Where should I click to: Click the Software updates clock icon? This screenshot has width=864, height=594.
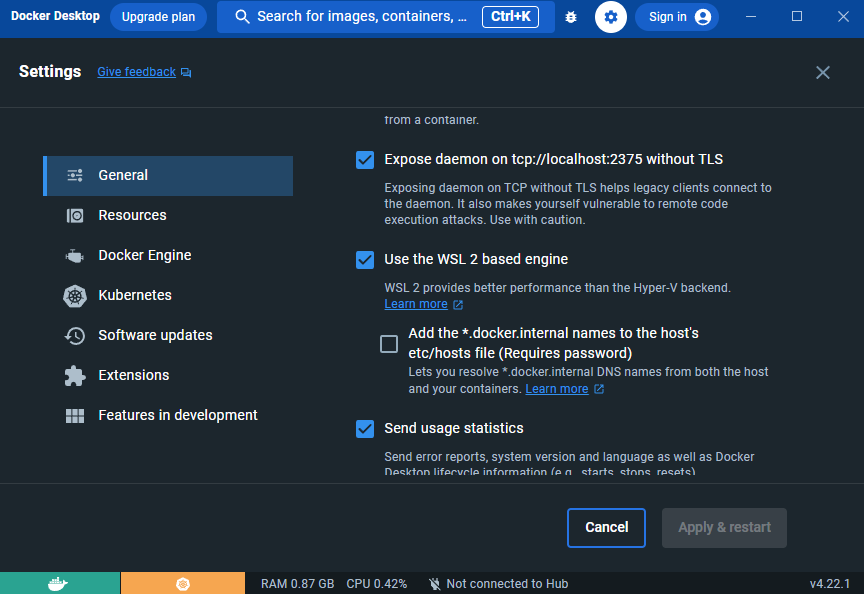[x=75, y=336]
